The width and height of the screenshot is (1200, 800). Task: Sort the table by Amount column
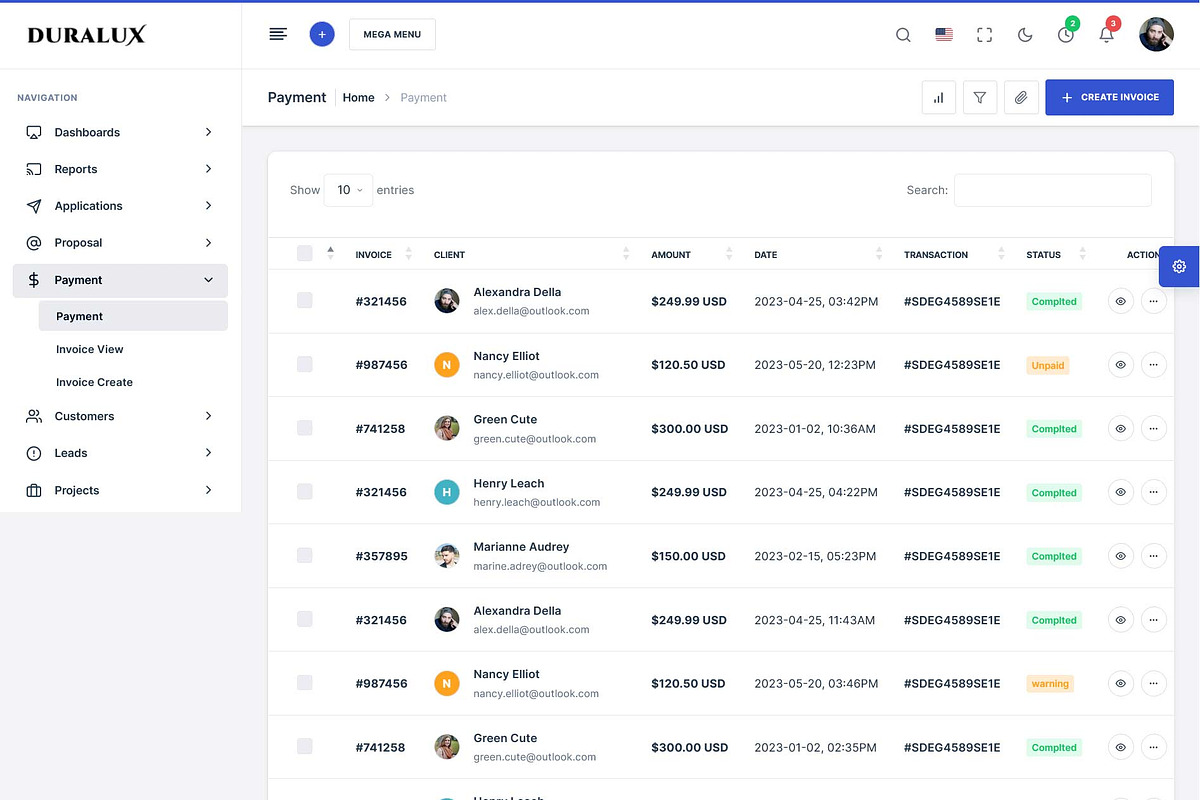(692, 254)
